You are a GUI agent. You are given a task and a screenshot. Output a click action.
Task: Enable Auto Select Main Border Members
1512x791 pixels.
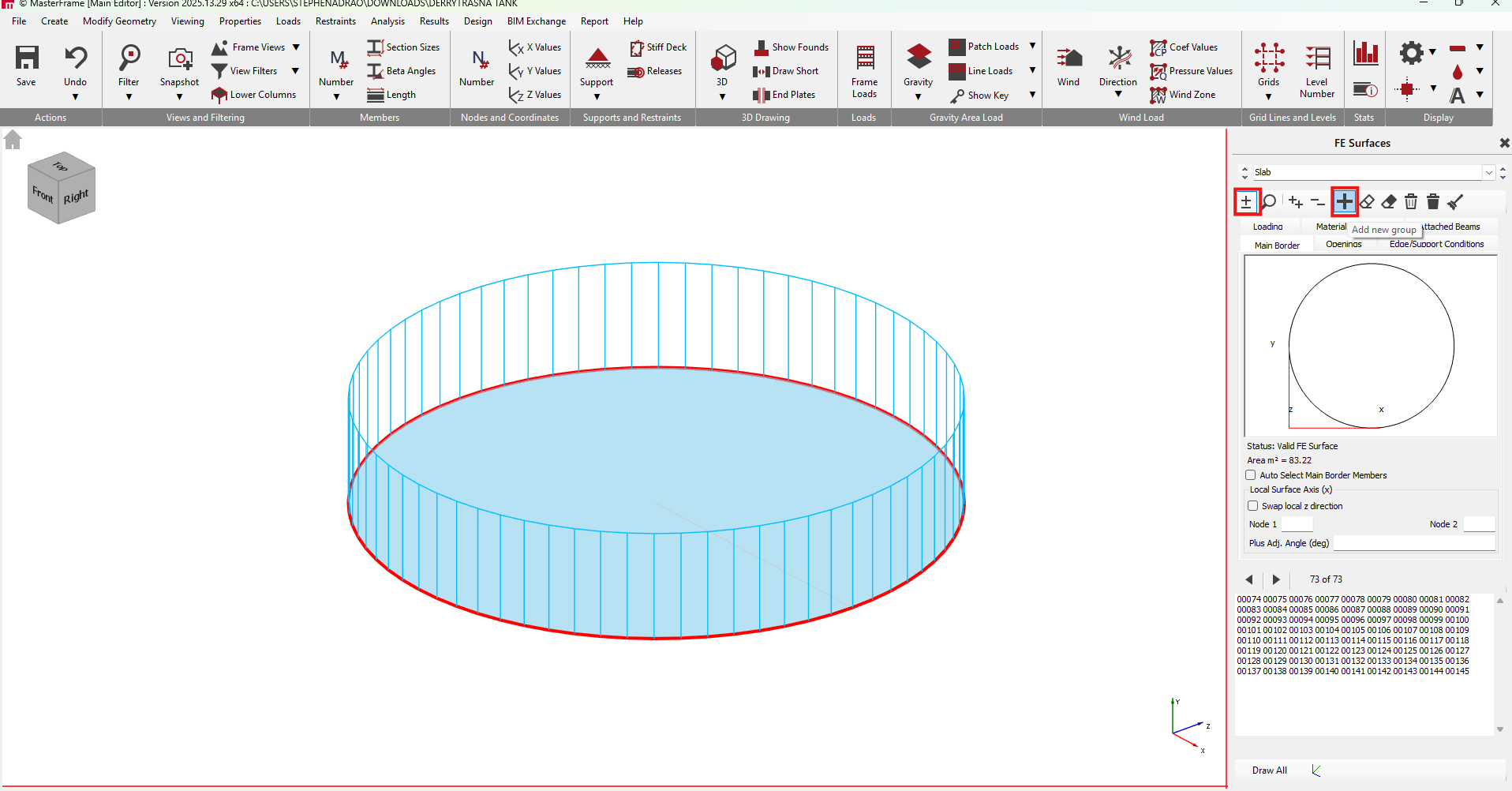[x=1251, y=475]
